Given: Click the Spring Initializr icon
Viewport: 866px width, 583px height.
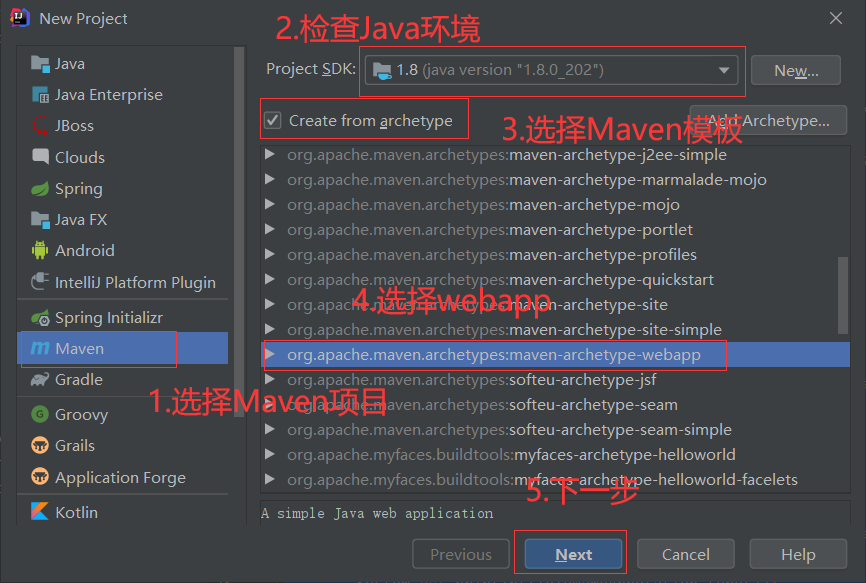Looking at the screenshot, I should 40,318.
